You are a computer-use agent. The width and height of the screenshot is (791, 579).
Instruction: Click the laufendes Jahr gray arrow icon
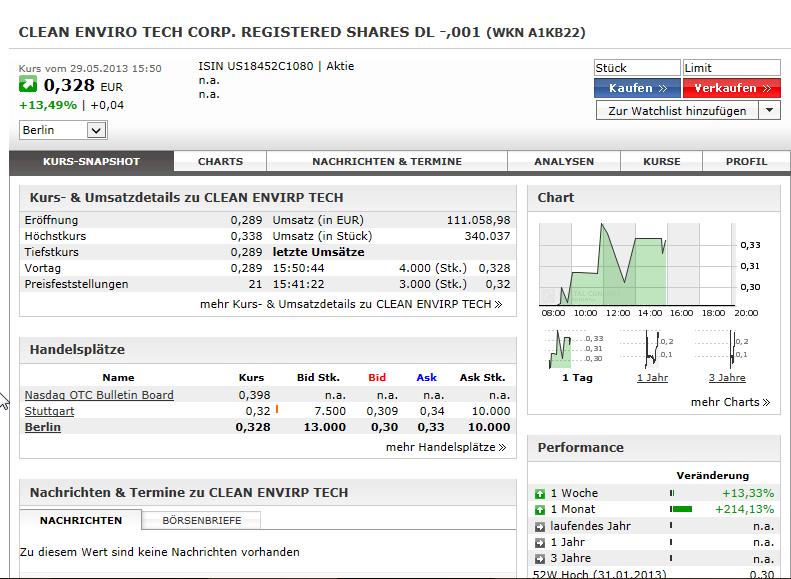point(540,526)
